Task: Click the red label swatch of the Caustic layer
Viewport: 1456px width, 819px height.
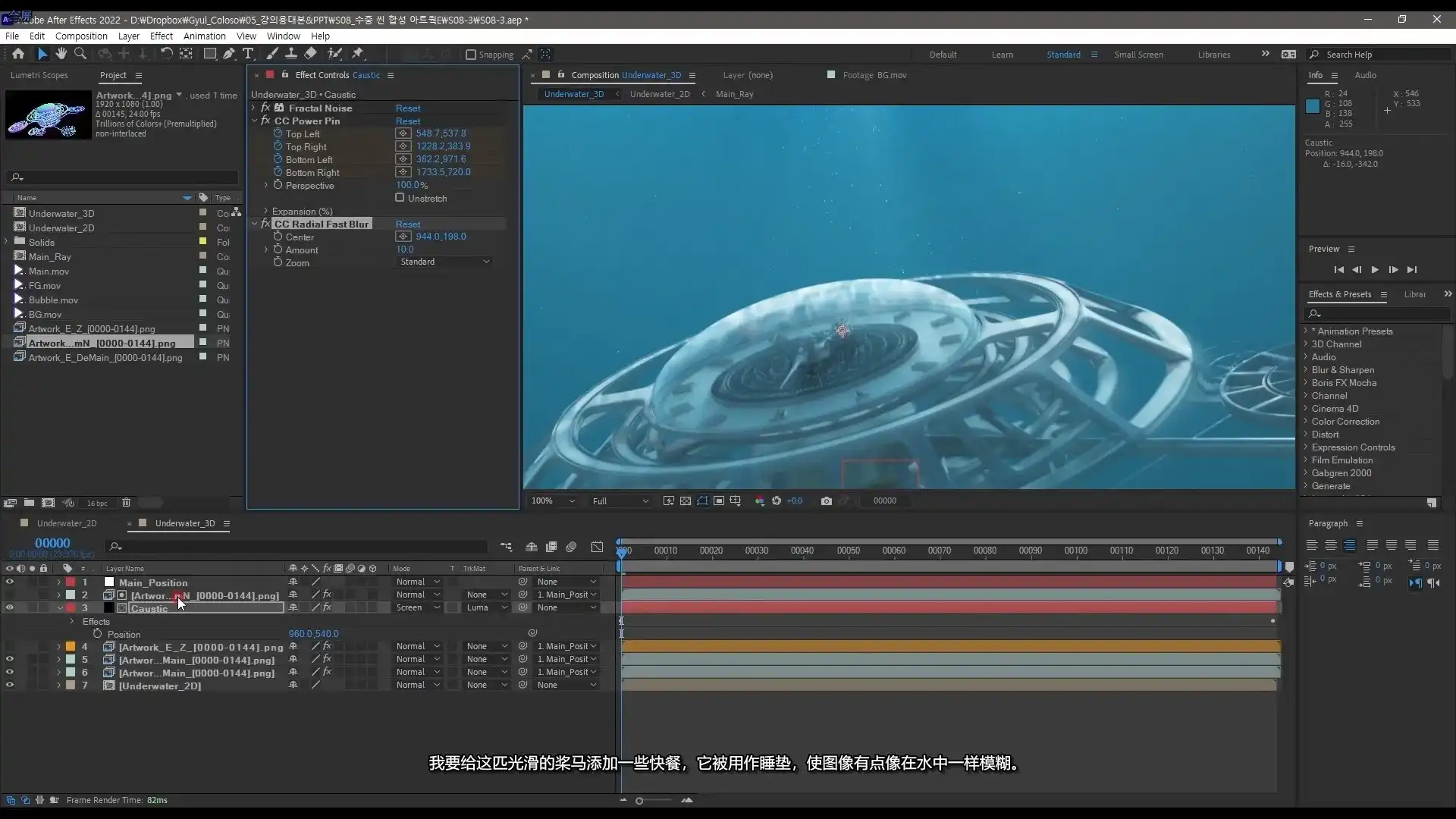Action: [71, 608]
